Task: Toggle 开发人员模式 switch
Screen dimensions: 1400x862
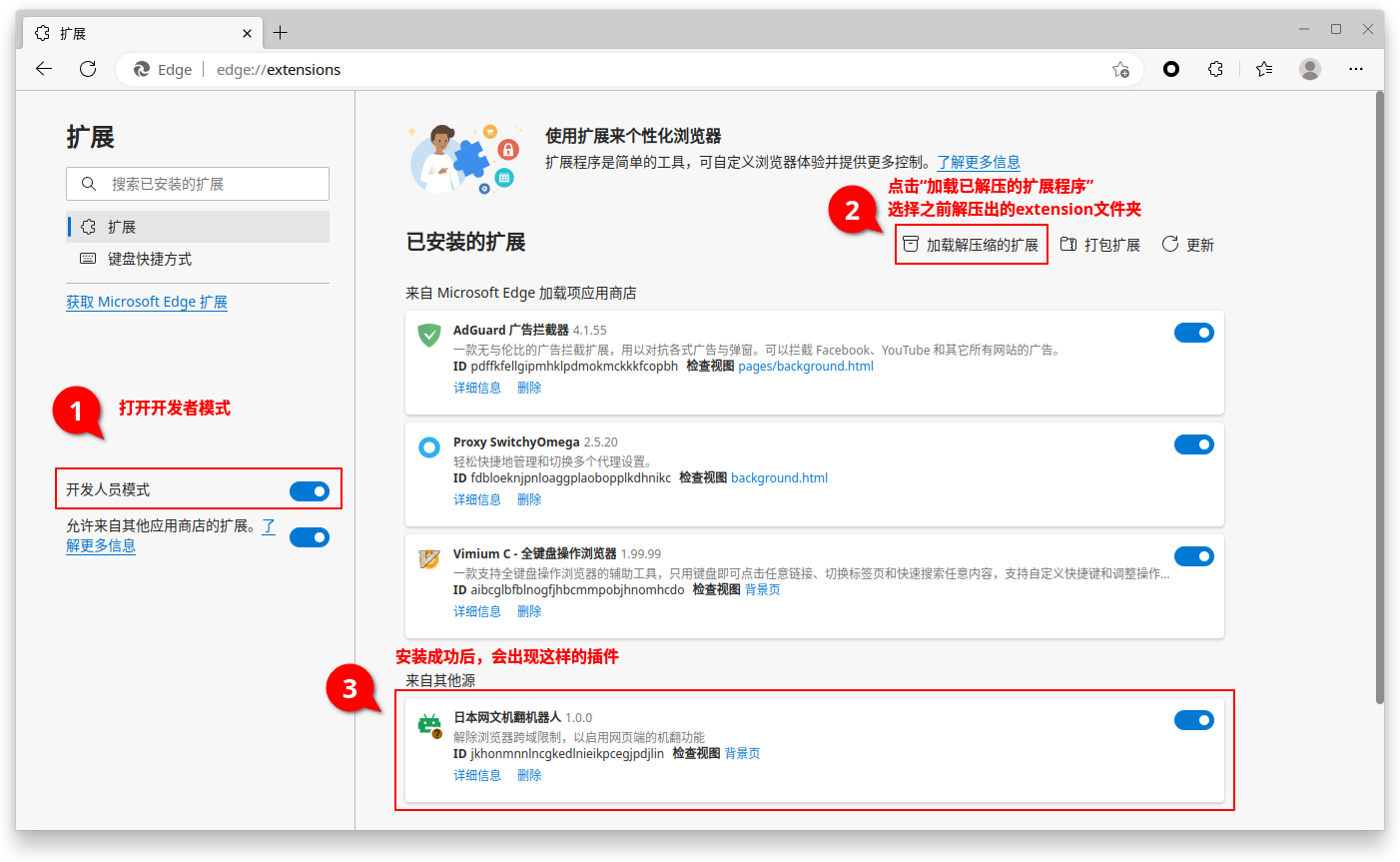Action: [x=310, y=490]
